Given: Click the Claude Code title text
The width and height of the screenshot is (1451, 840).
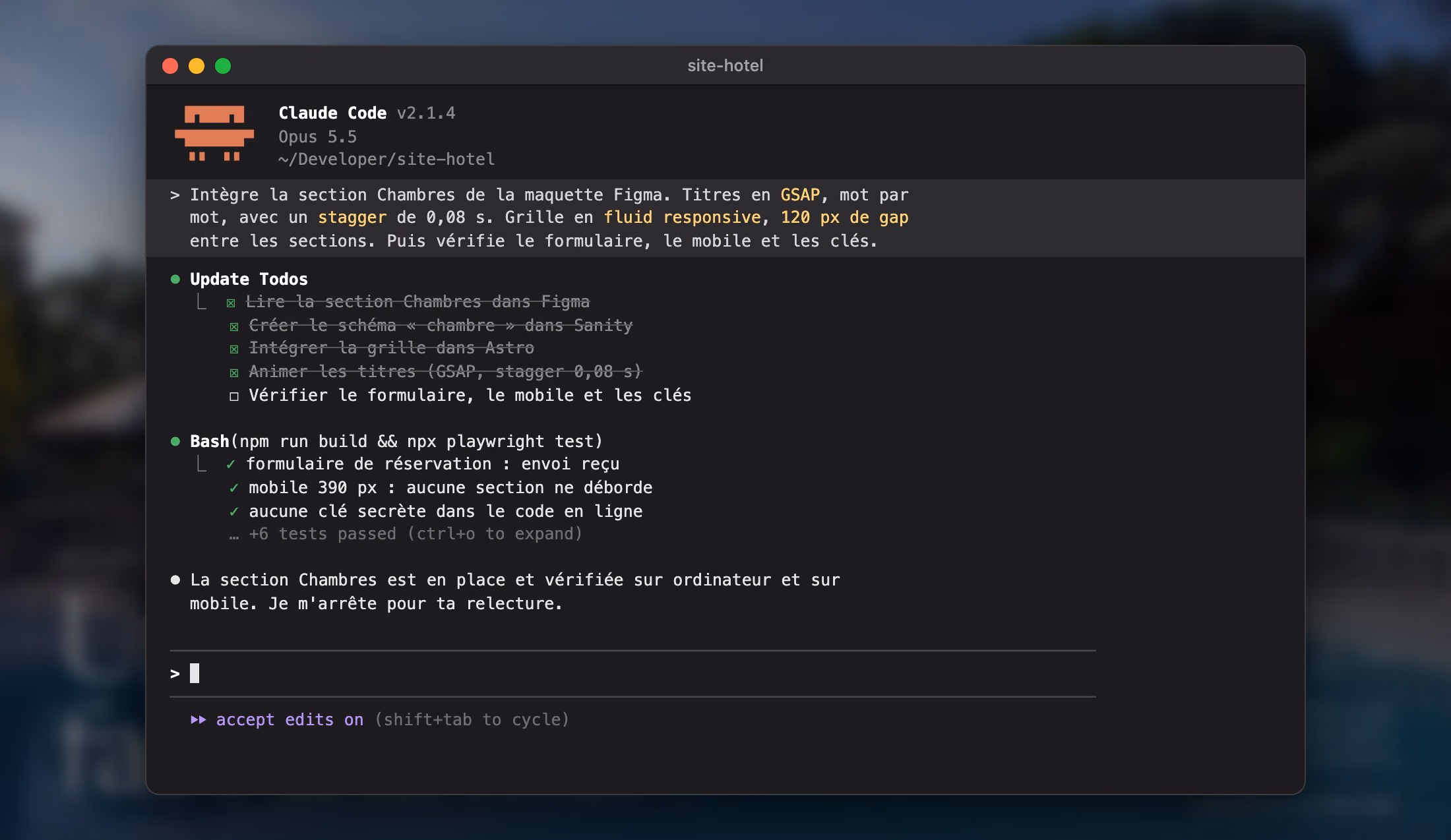Looking at the screenshot, I should pyautogui.click(x=332, y=113).
